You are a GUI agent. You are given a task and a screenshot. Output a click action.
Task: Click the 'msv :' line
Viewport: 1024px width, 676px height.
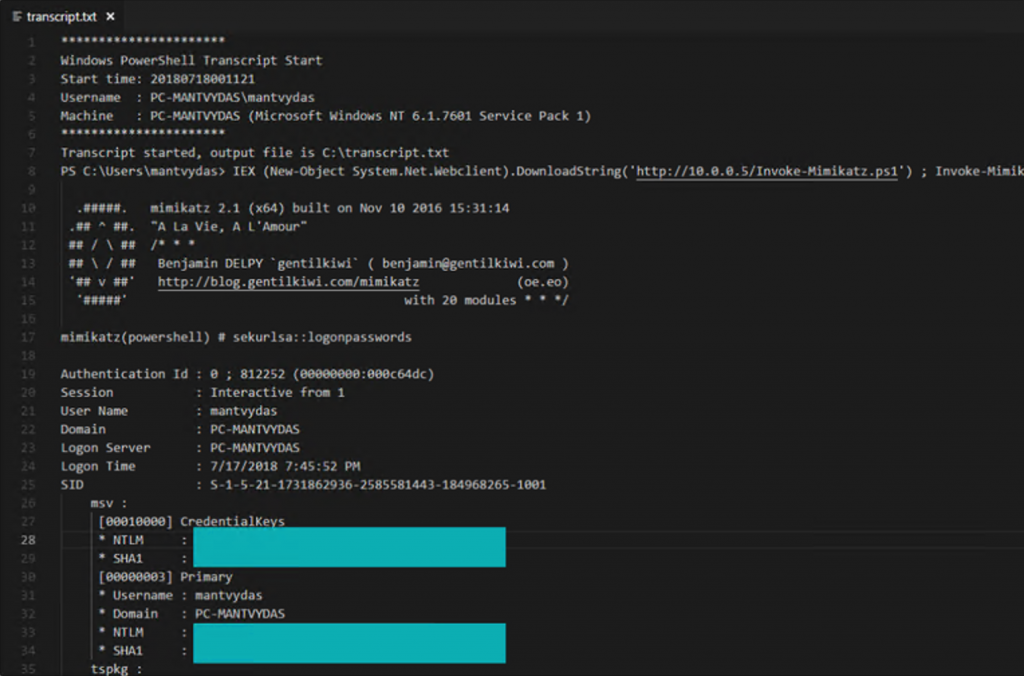[108, 504]
